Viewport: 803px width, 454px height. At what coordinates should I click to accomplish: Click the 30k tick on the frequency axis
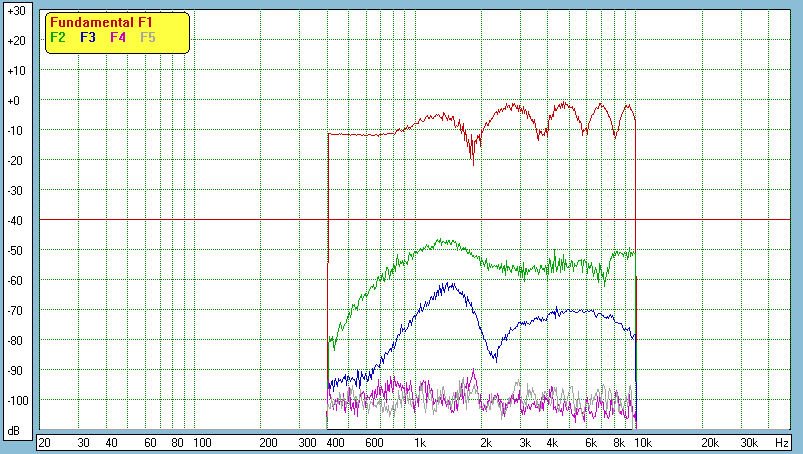748,442
